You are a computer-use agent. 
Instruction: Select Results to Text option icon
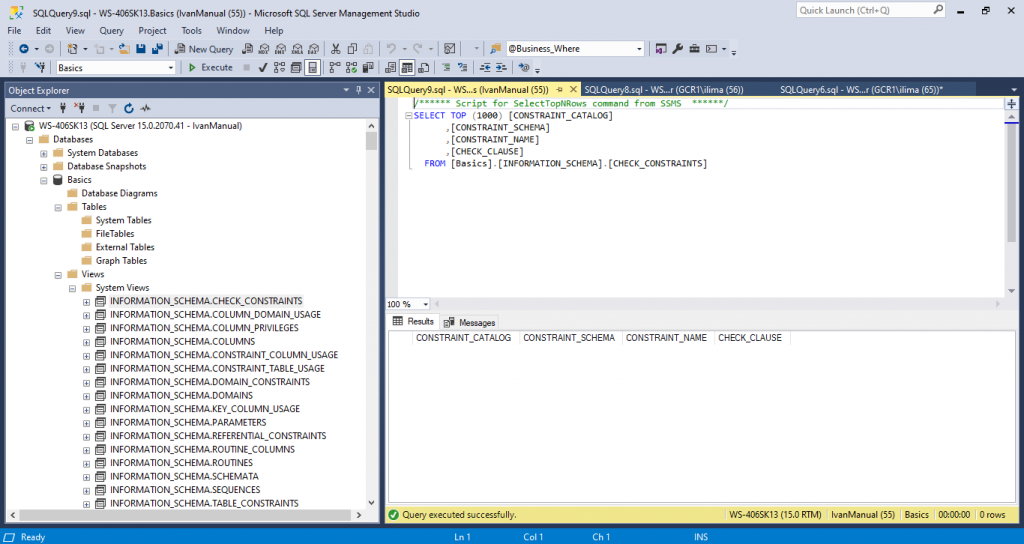[x=391, y=68]
